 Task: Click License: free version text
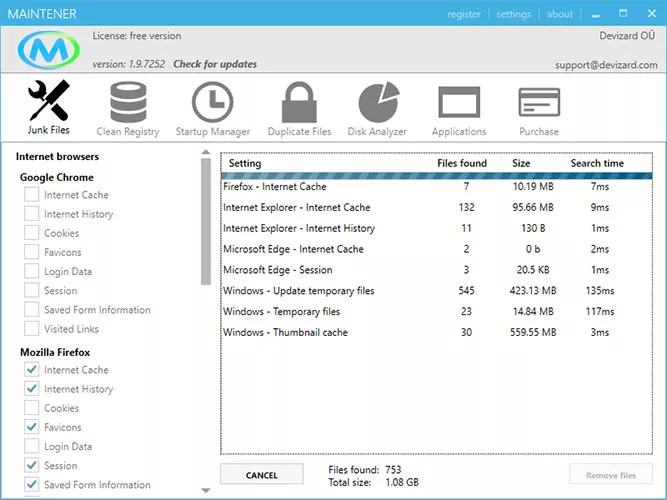tap(137, 36)
